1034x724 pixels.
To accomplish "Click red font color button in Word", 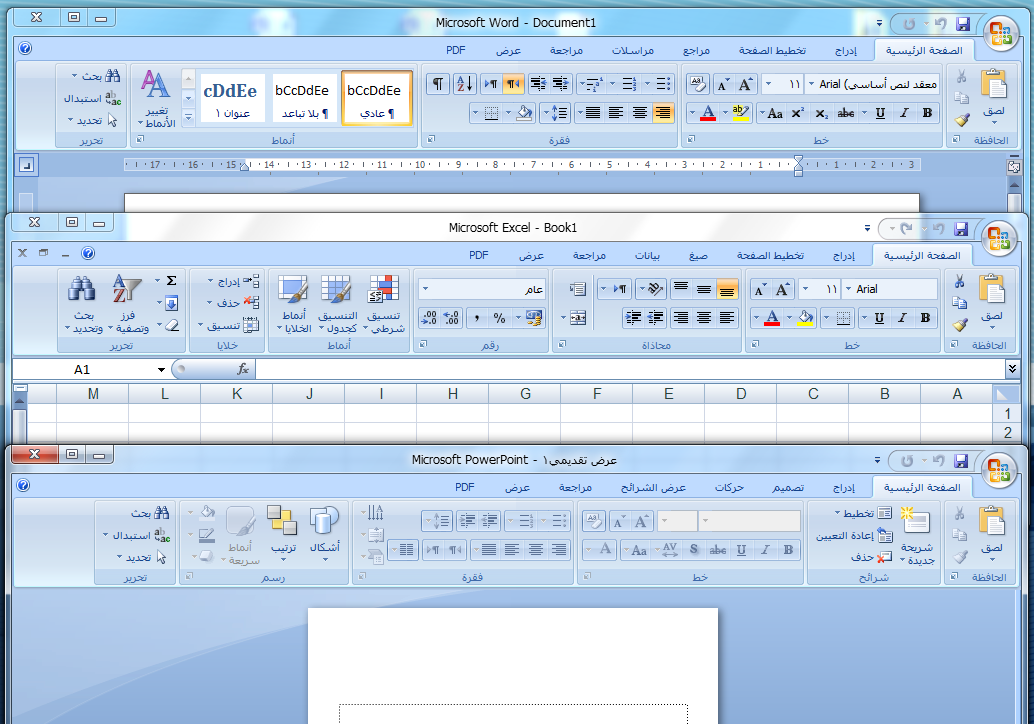I will pyautogui.click(x=708, y=113).
